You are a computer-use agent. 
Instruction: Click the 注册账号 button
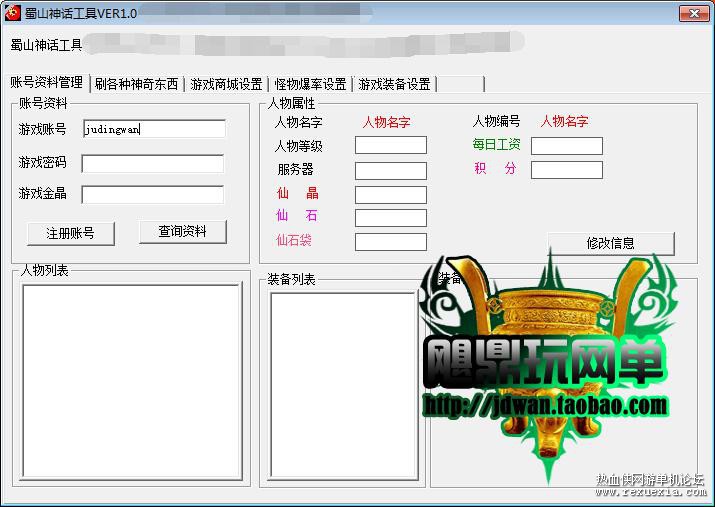point(71,233)
